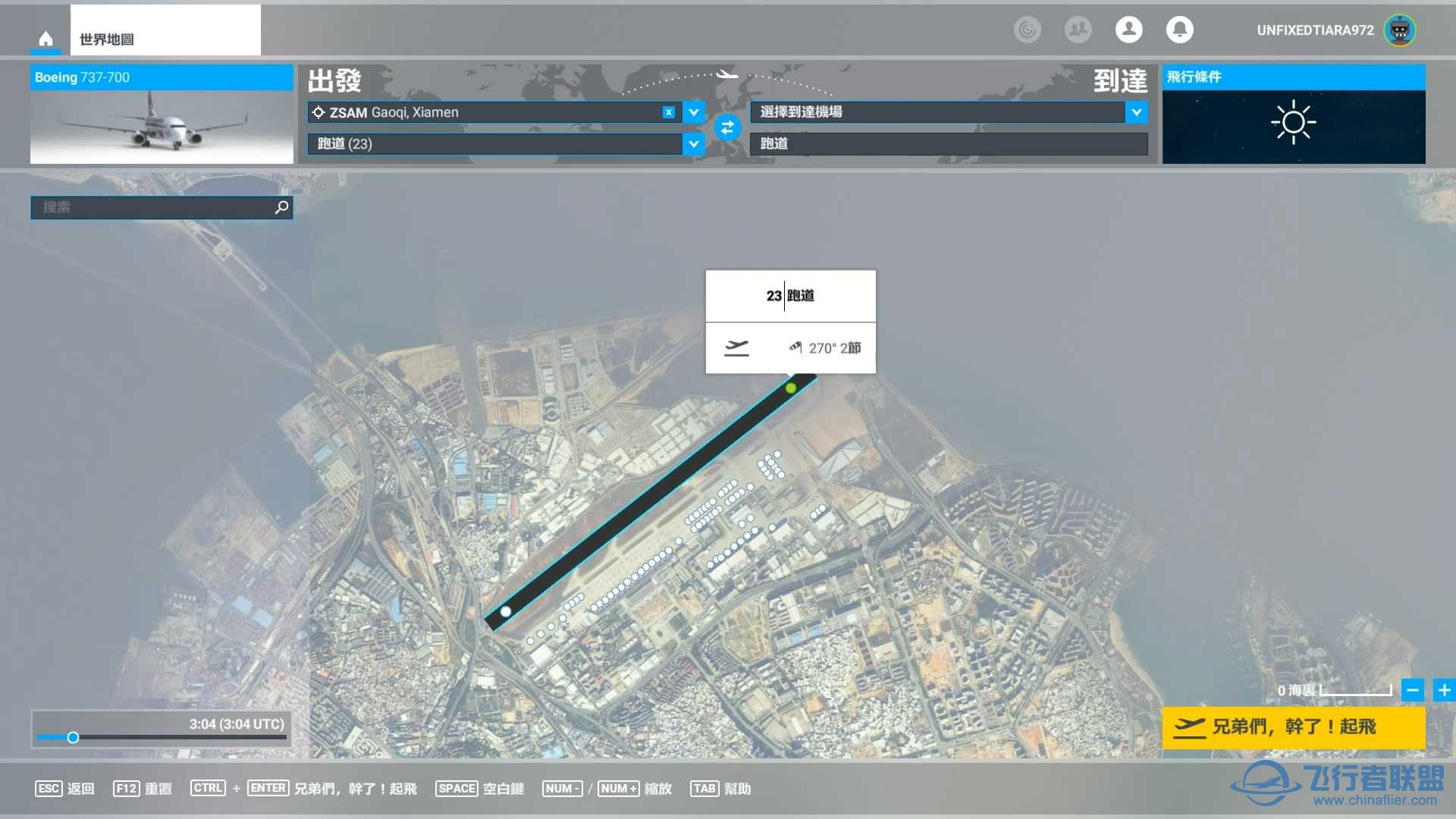Image resolution: width=1456 pixels, height=819 pixels.
Task: Expand the 跑道 (23) runway dropdown
Action: (x=694, y=143)
